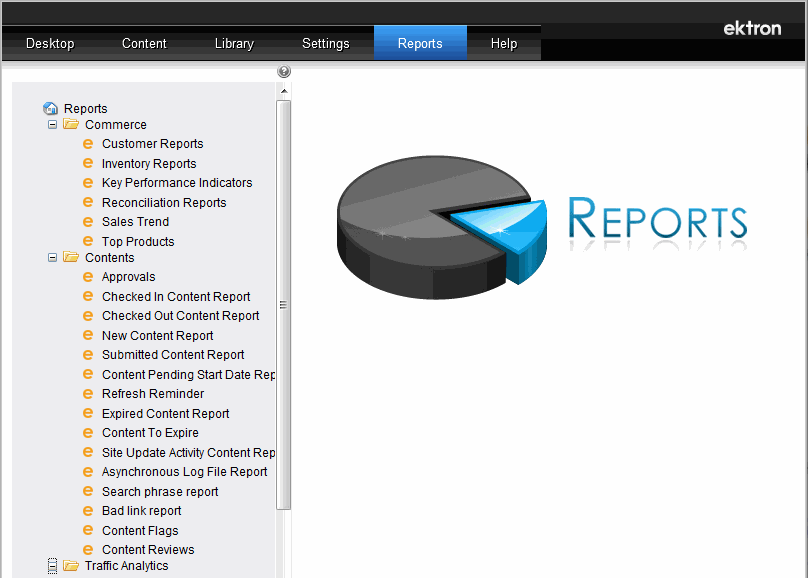
Task: Click the Traffic Analytics folder icon
Action: click(71, 565)
